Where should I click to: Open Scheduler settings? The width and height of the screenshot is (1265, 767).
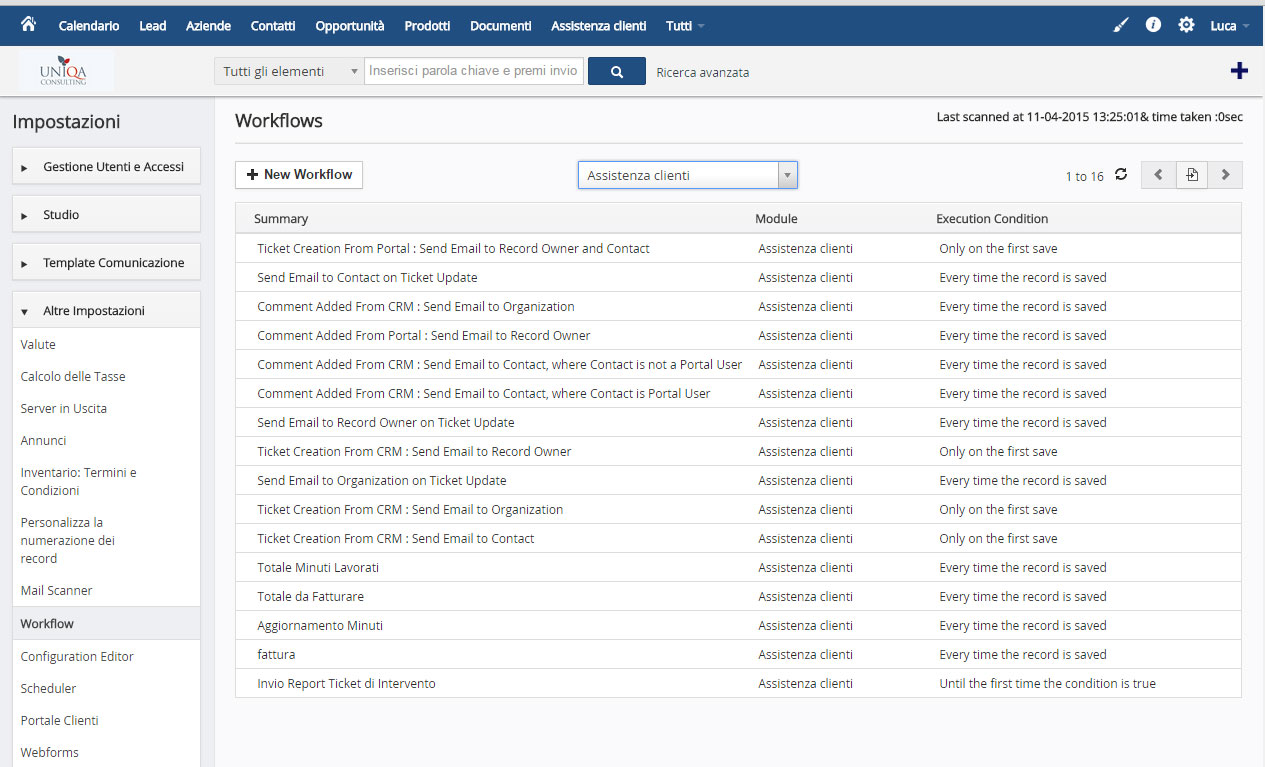(x=48, y=689)
